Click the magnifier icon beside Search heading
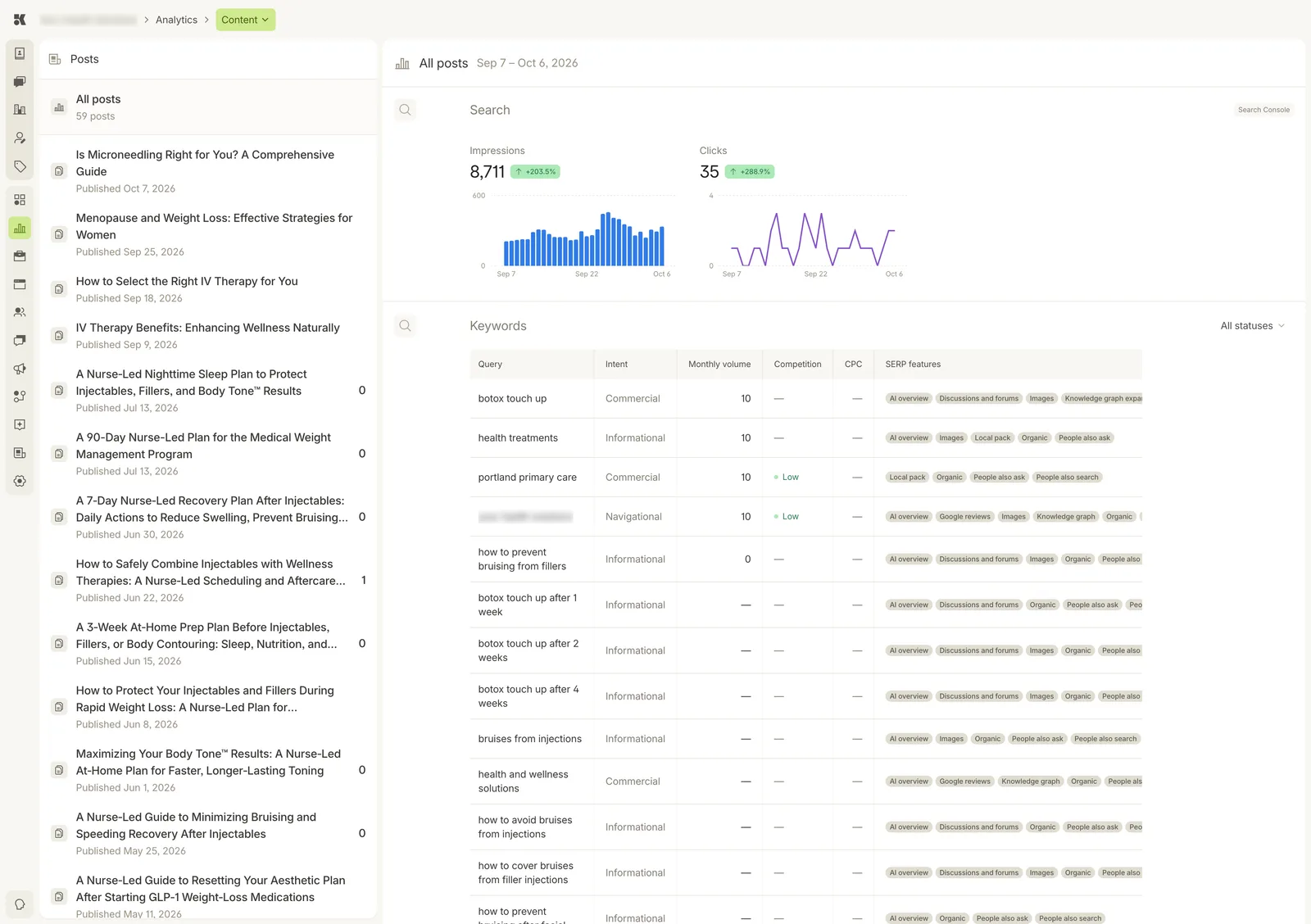Viewport: 1311px width, 924px height. (x=405, y=110)
